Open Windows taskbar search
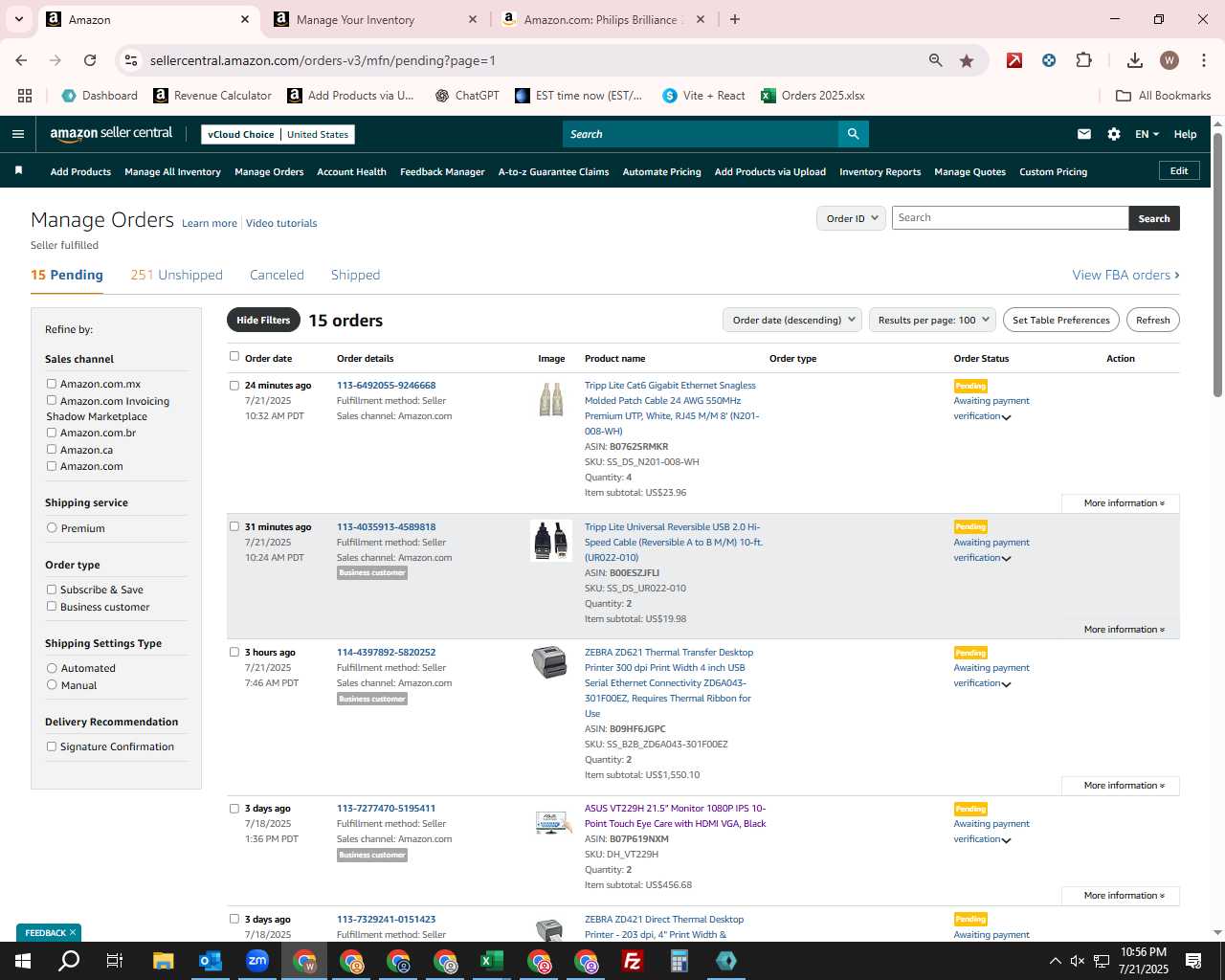The image size is (1225, 980). pyautogui.click(x=69, y=961)
